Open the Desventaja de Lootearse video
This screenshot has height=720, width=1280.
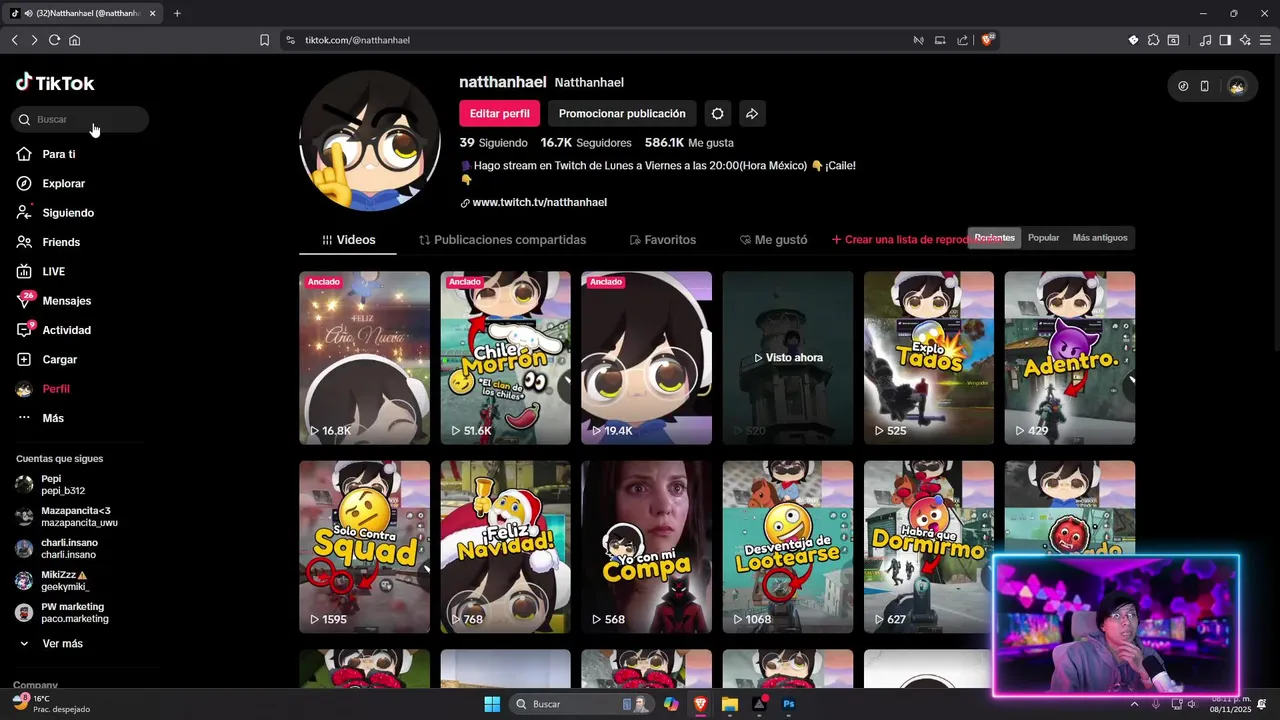(x=788, y=547)
